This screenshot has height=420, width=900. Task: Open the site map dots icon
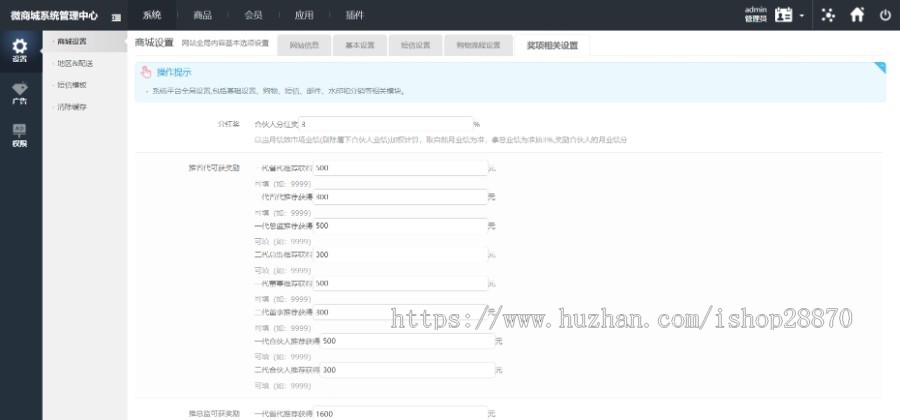(x=828, y=15)
